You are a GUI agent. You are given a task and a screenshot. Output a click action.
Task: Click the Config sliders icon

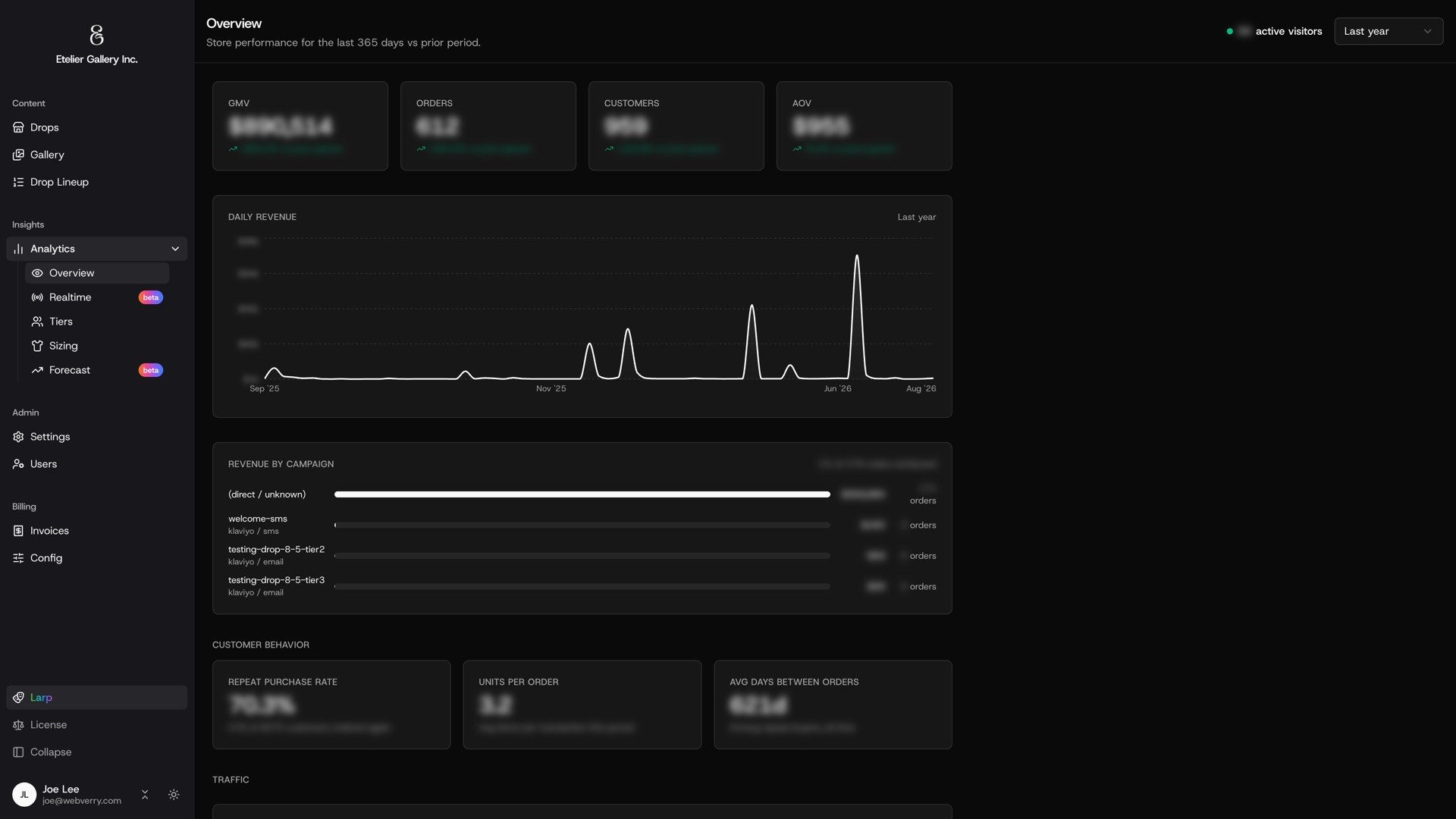[18, 558]
